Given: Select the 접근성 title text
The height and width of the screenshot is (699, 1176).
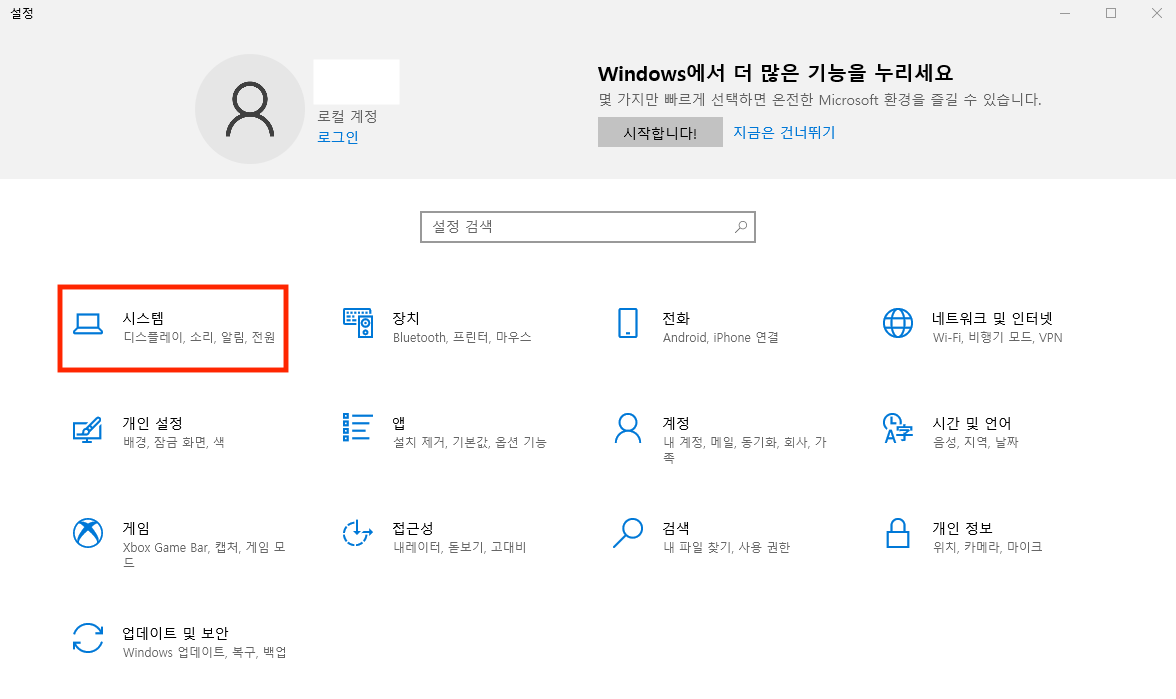Looking at the screenshot, I should pos(412,528).
